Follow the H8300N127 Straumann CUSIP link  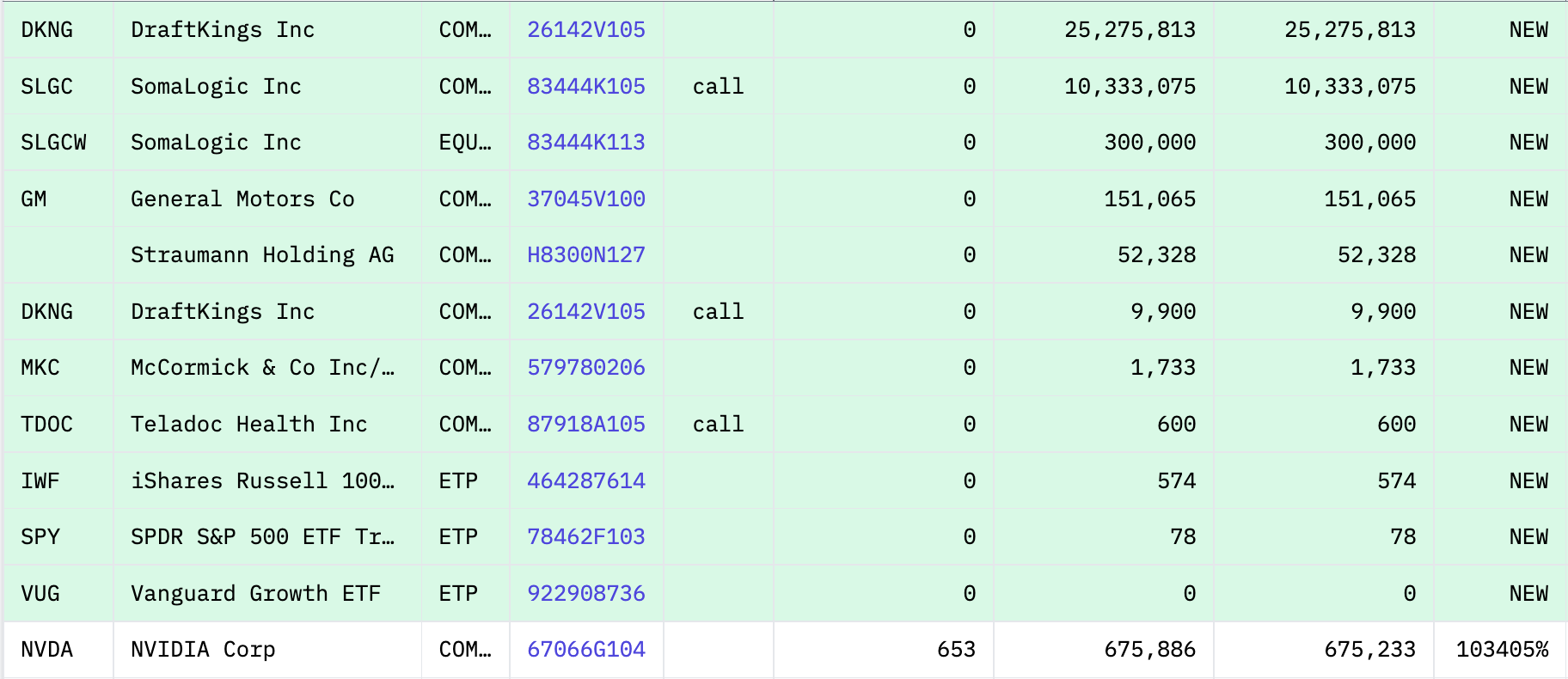(585, 255)
